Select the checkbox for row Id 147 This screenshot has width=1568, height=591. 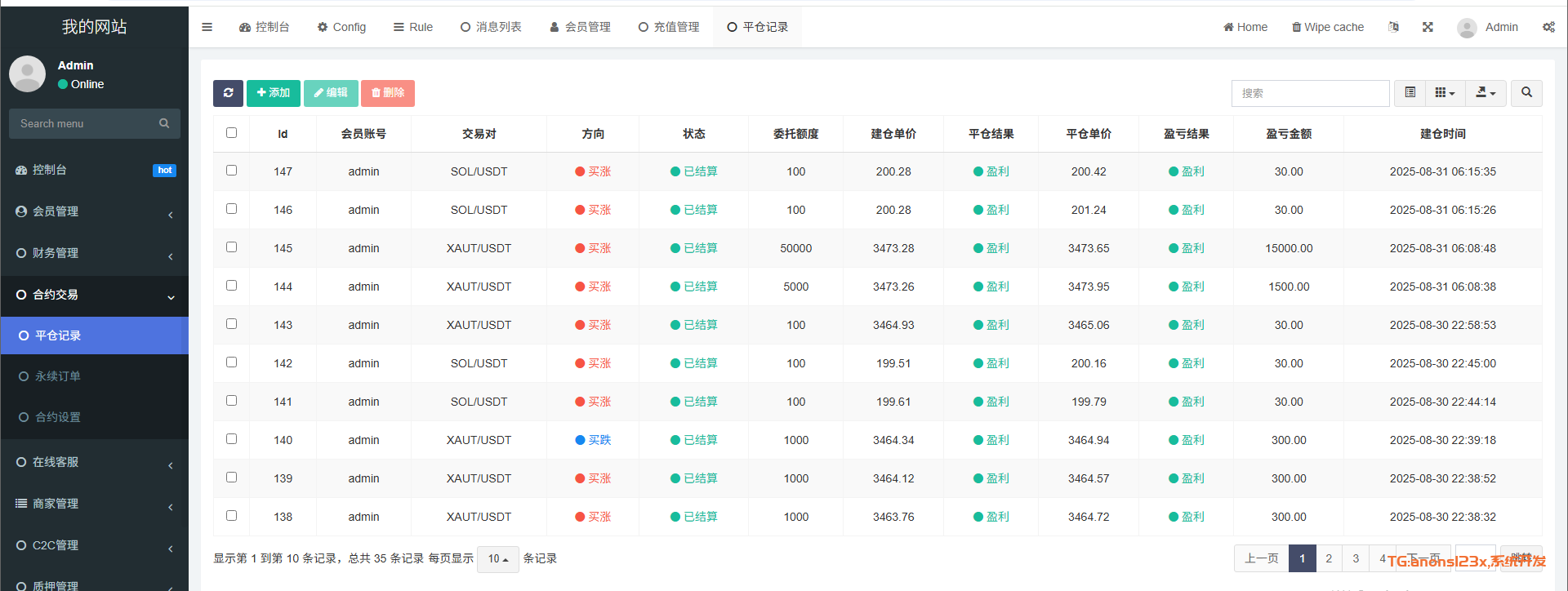[x=232, y=171]
